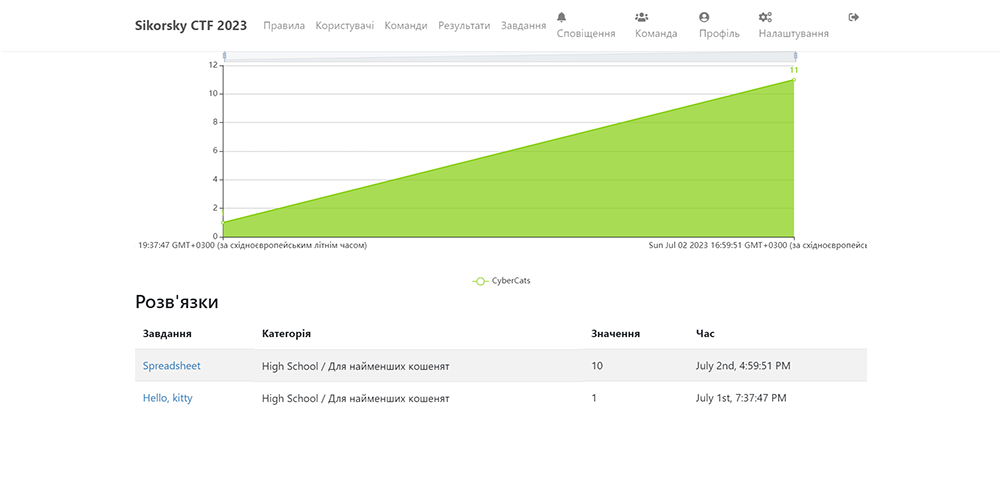Open the Правила page
This screenshot has height=488, width=1000.
284,26
